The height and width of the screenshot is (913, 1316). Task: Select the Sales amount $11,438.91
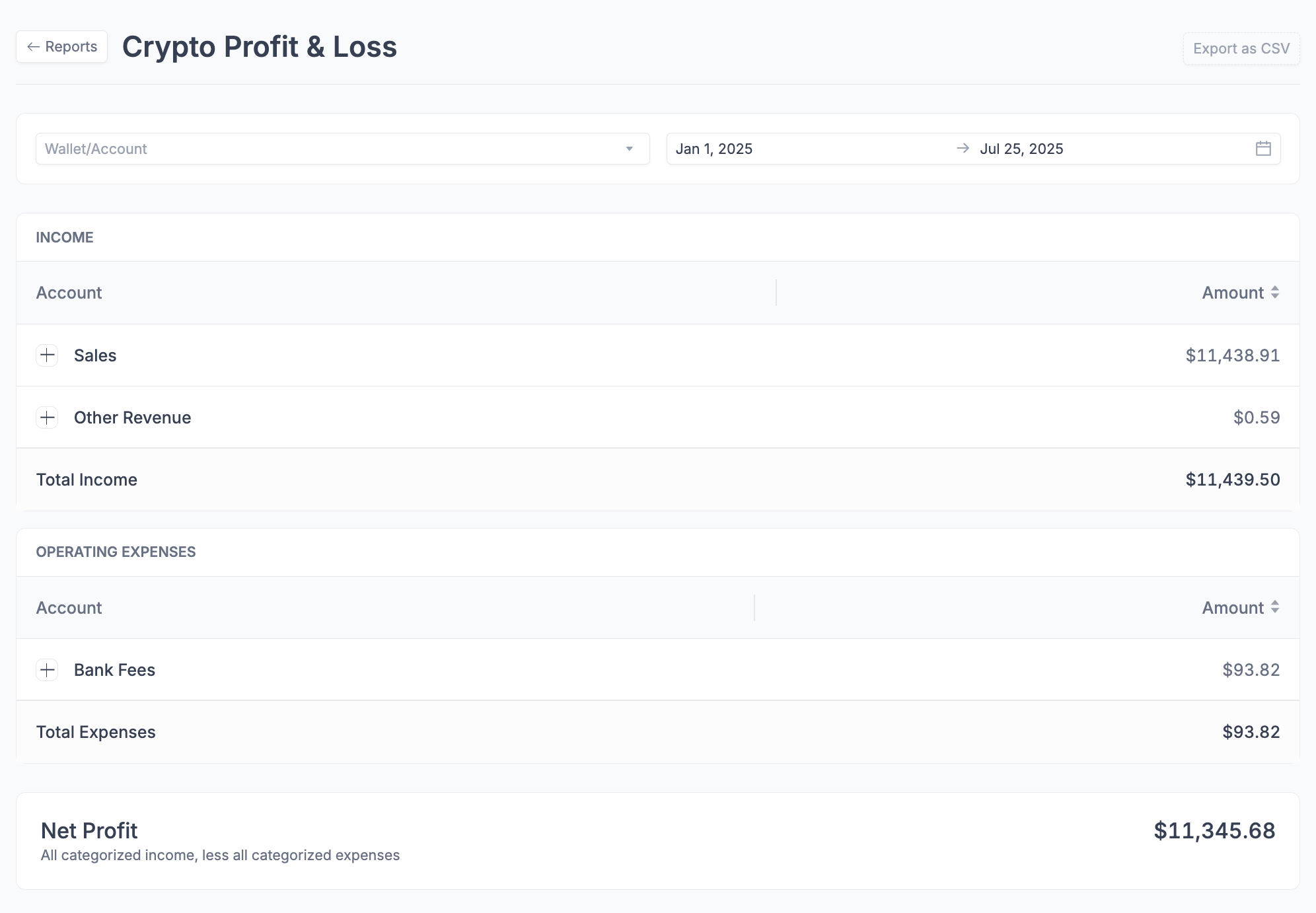(1232, 355)
